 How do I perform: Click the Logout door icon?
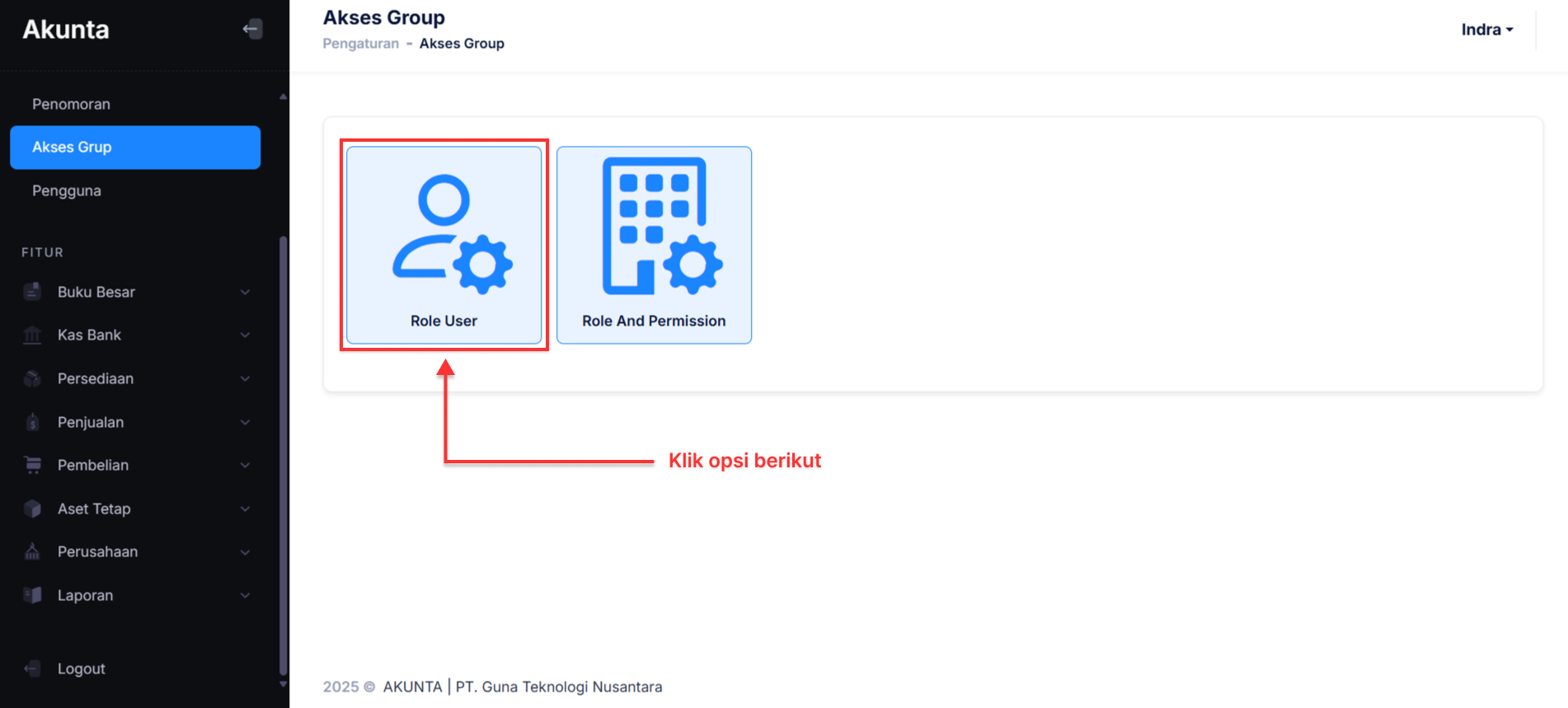tap(32, 668)
